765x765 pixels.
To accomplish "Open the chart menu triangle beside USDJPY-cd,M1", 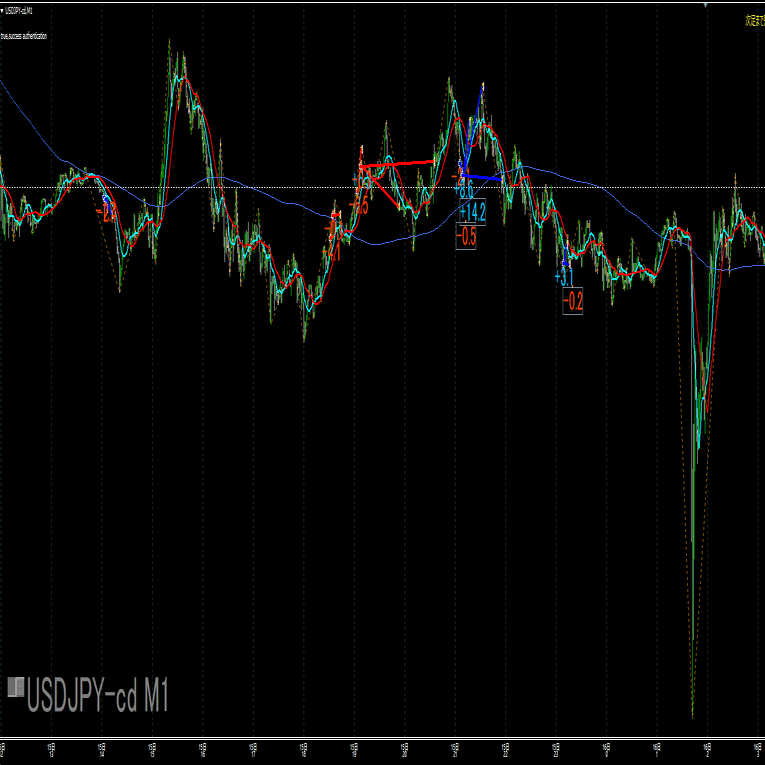I will [2, 11].
